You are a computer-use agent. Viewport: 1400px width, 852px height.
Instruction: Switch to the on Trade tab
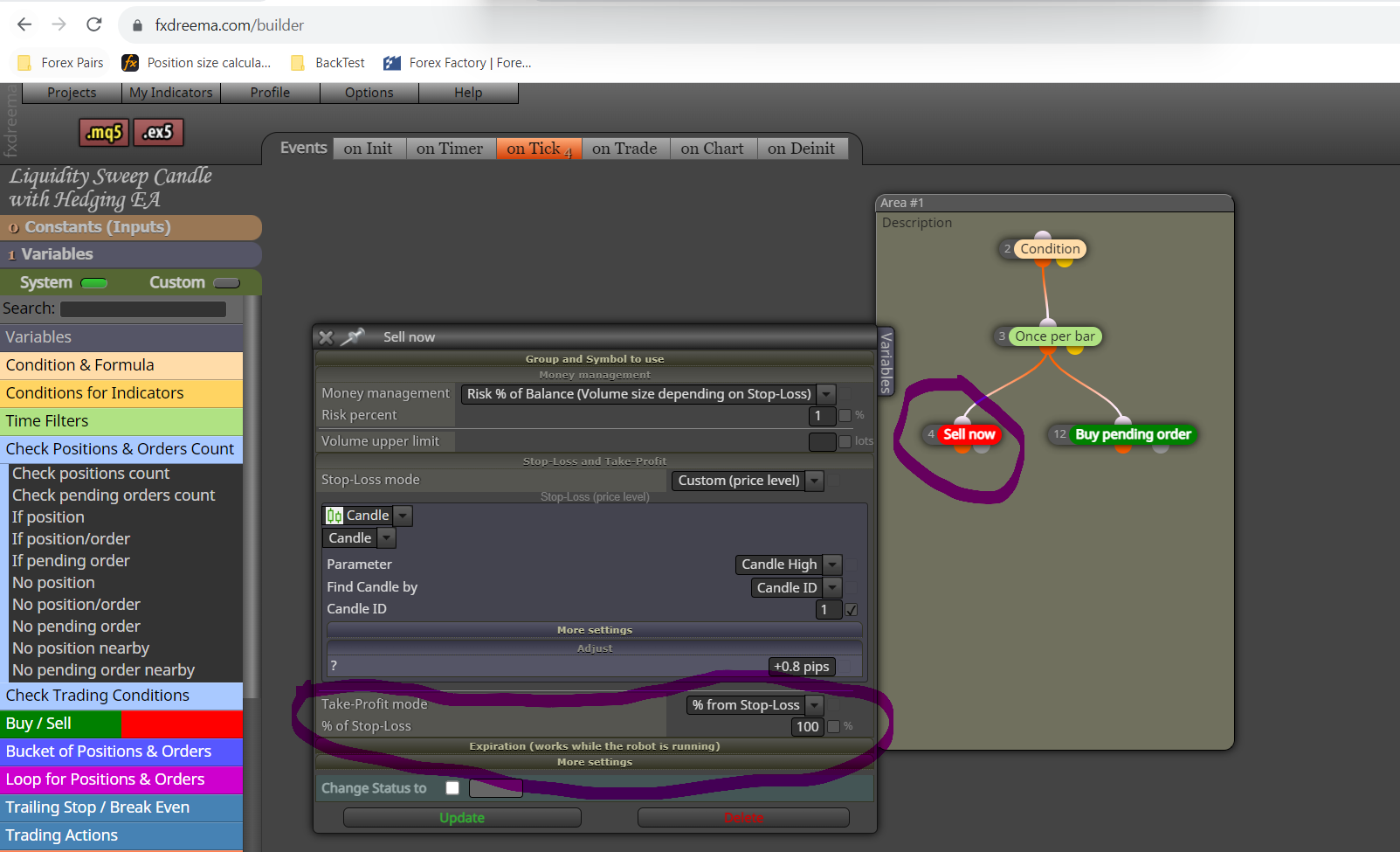[x=624, y=149]
